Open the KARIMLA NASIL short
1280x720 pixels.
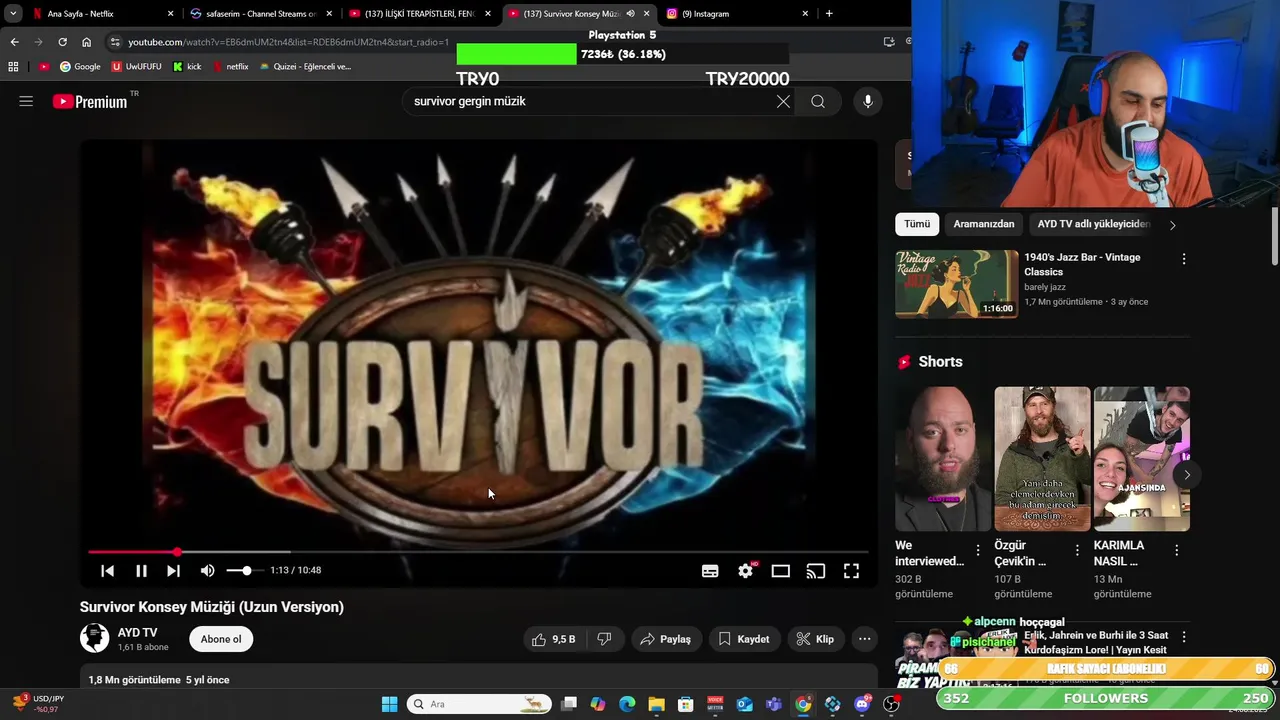[x=1141, y=459]
